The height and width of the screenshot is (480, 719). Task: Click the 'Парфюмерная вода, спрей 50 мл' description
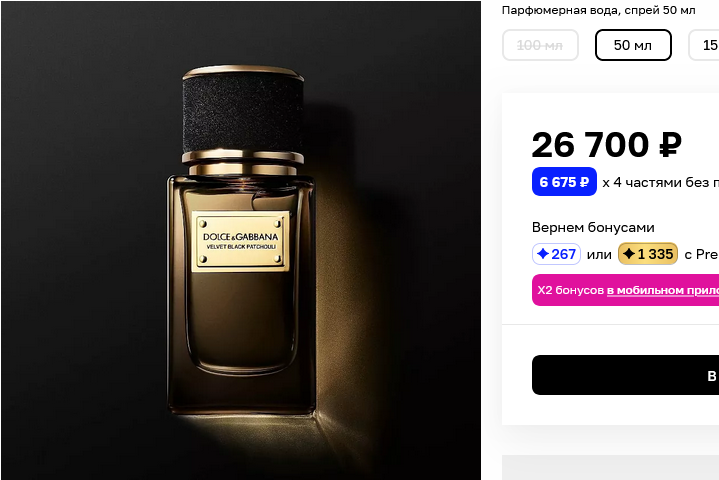598,10
